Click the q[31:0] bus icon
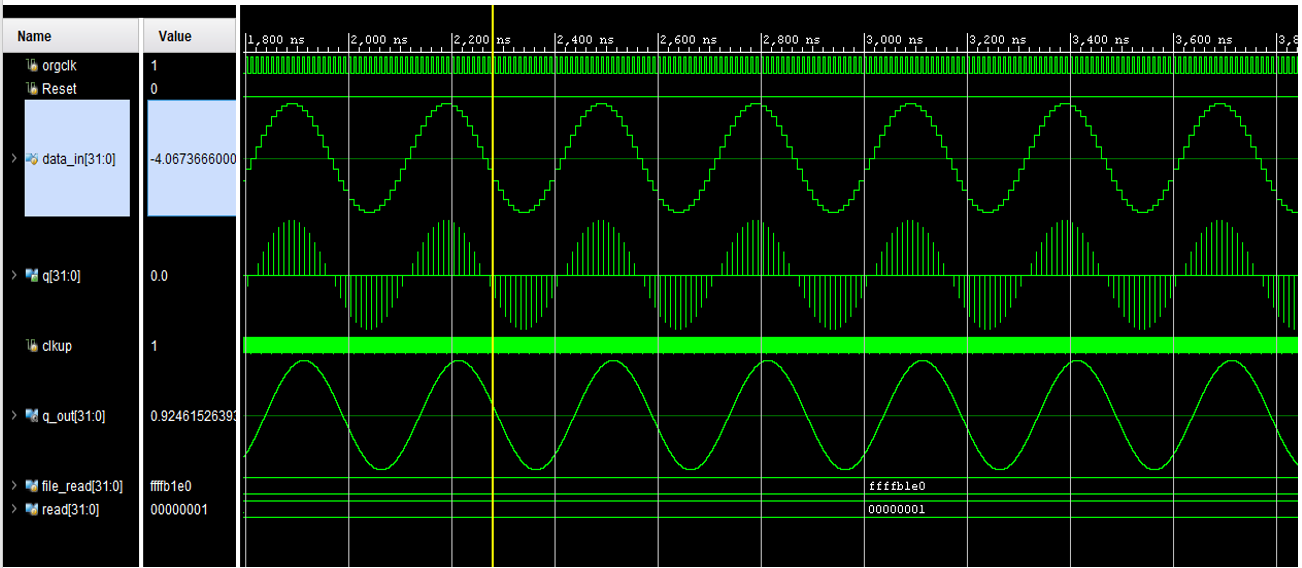 point(32,276)
